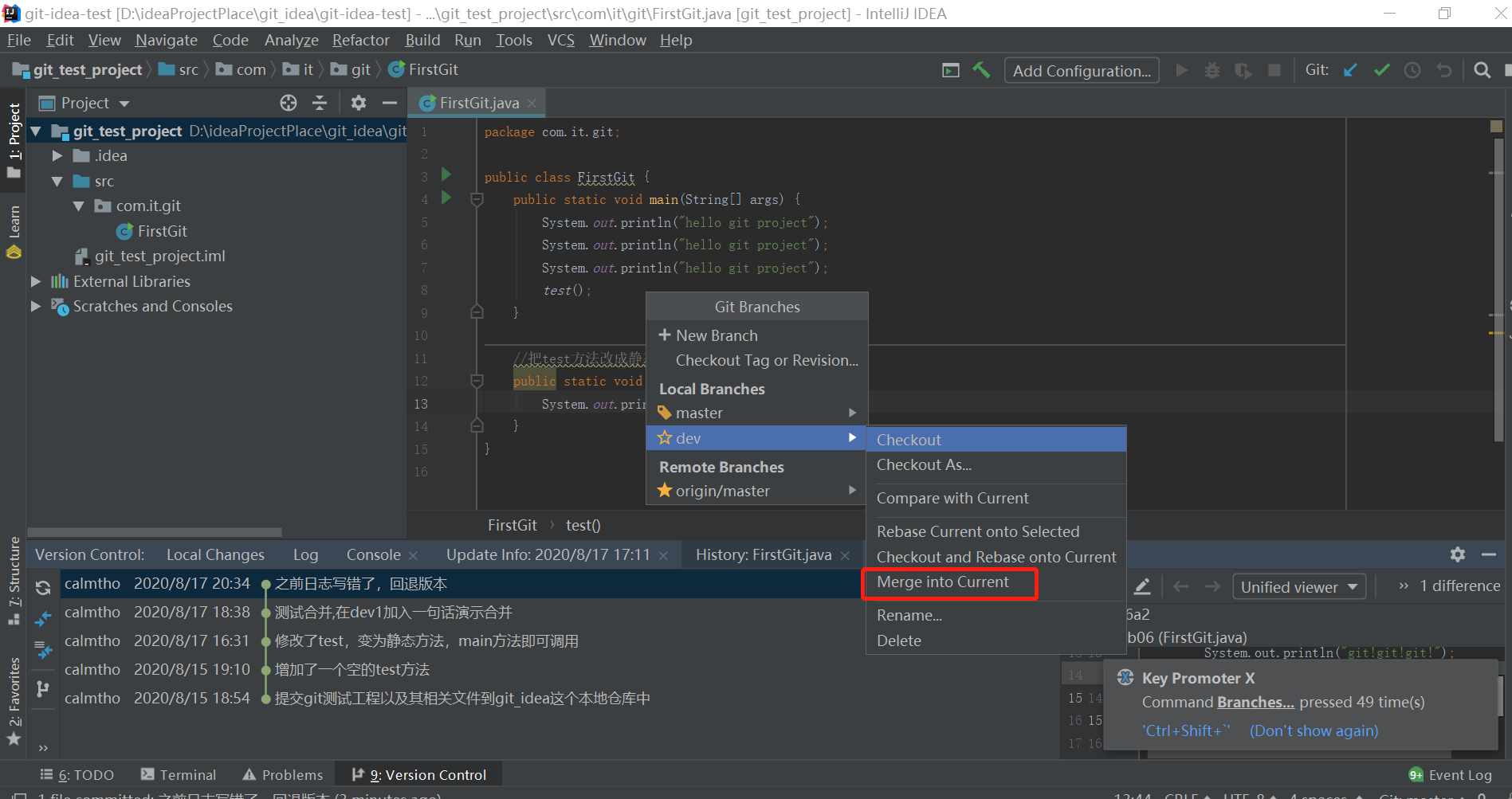Select commit dated 2020/8/15 18:54
1512x799 pixels.
click(x=460, y=699)
